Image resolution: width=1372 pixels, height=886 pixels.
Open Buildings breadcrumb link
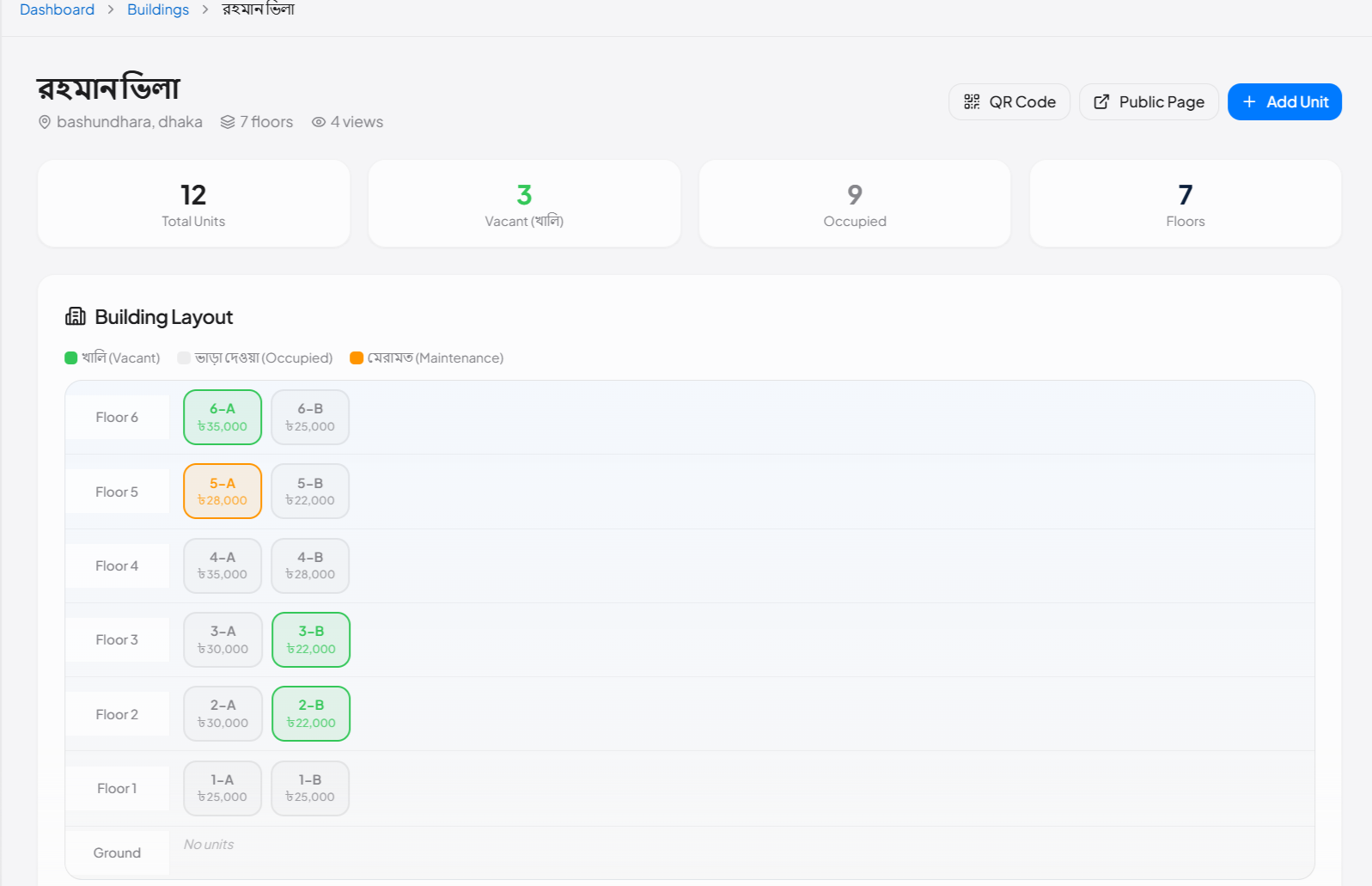coord(158,9)
